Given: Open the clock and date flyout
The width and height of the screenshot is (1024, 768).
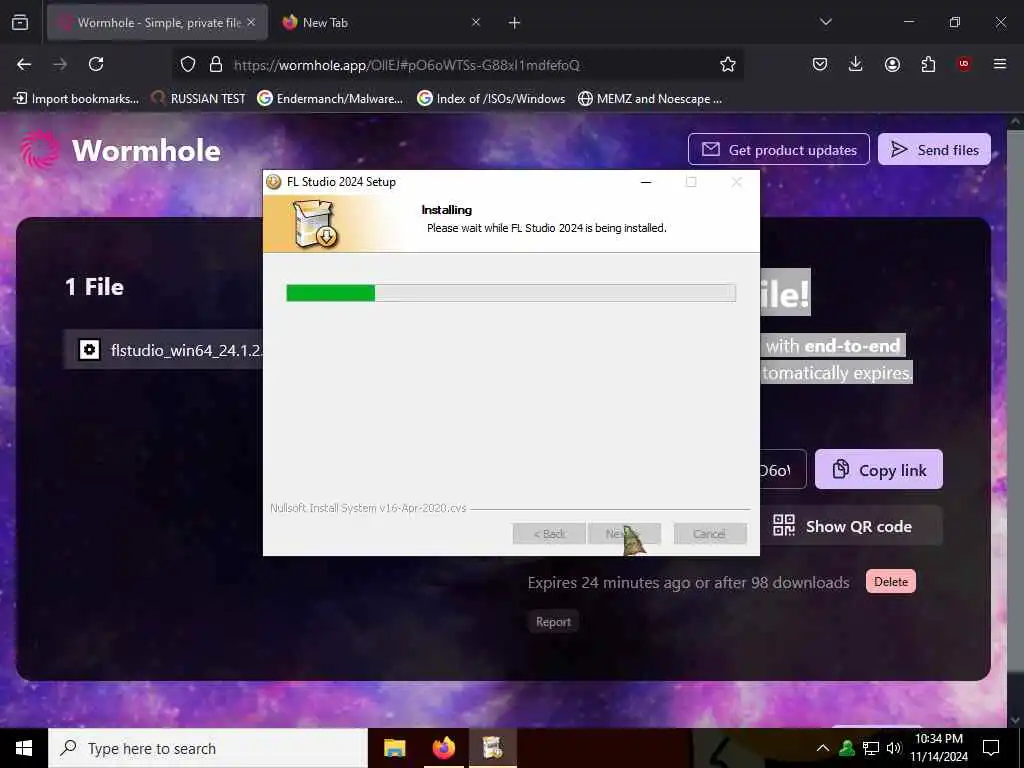Looking at the screenshot, I should coord(939,748).
